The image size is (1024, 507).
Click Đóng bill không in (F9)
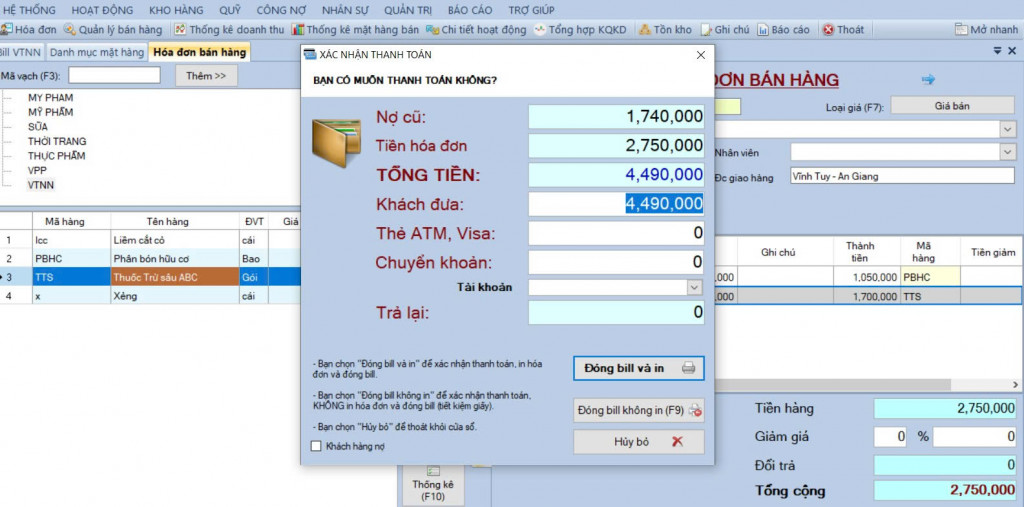click(x=638, y=410)
